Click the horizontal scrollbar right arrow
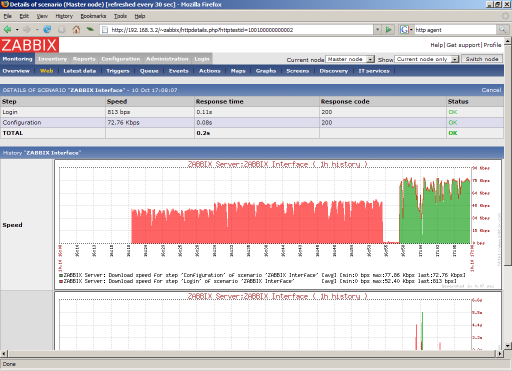 pos(500,353)
